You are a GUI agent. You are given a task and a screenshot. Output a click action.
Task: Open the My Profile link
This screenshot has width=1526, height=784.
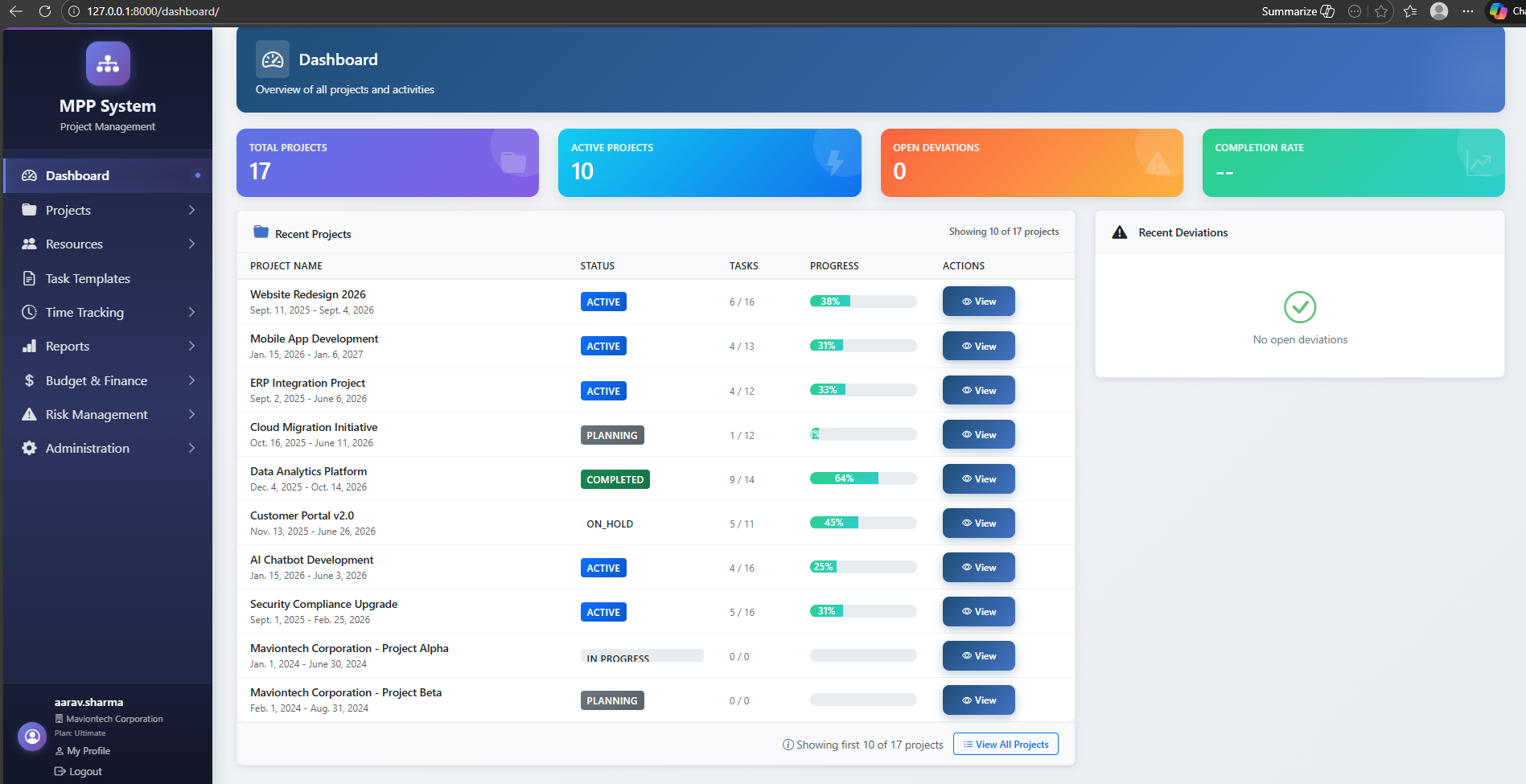pyautogui.click(x=88, y=751)
